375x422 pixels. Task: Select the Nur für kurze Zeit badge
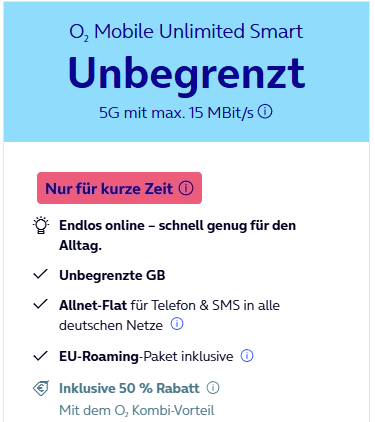click(x=119, y=188)
